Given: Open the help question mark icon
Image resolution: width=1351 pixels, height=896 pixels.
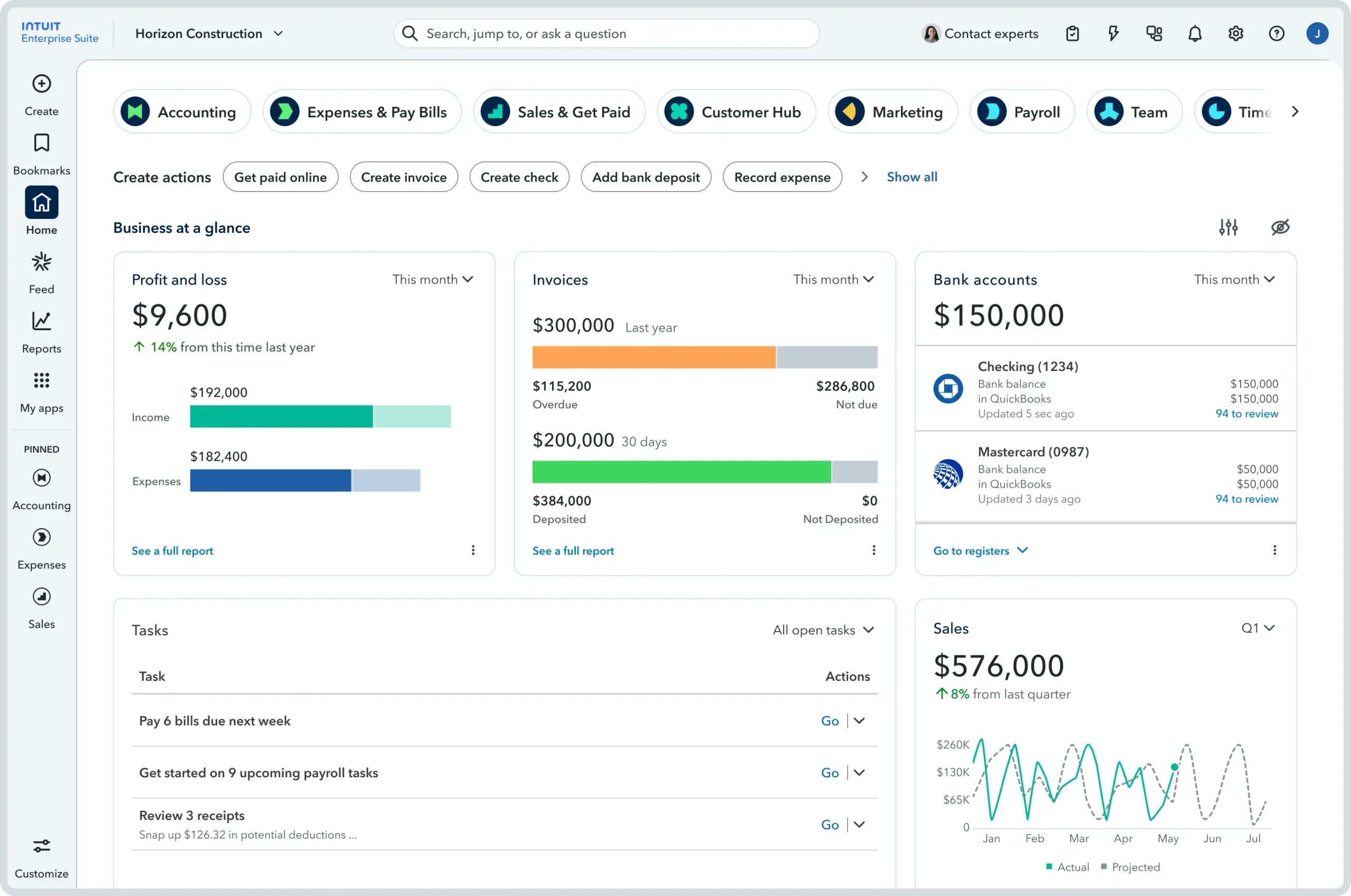Looking at the screenshot, I should tap(1277, 34).
